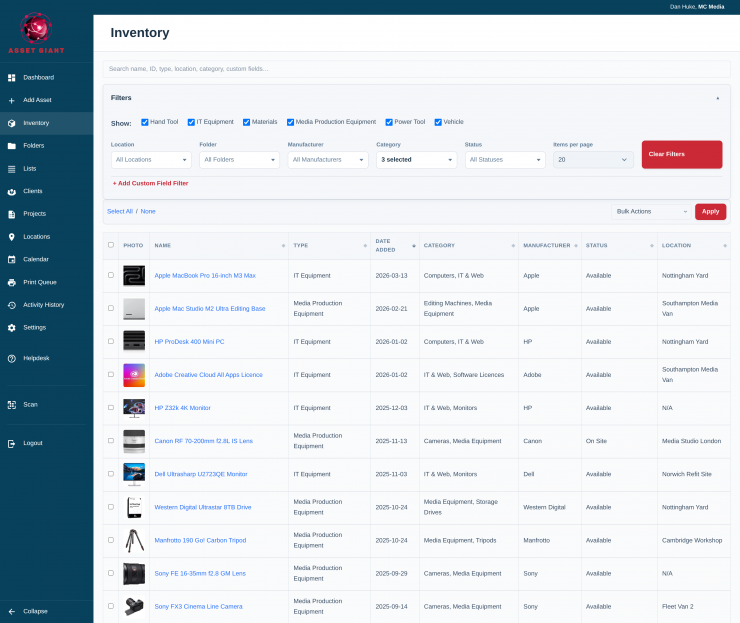The image size is (740, 623).
Task: Click the Lists icon in sidebar
Action: pos(12,168)
